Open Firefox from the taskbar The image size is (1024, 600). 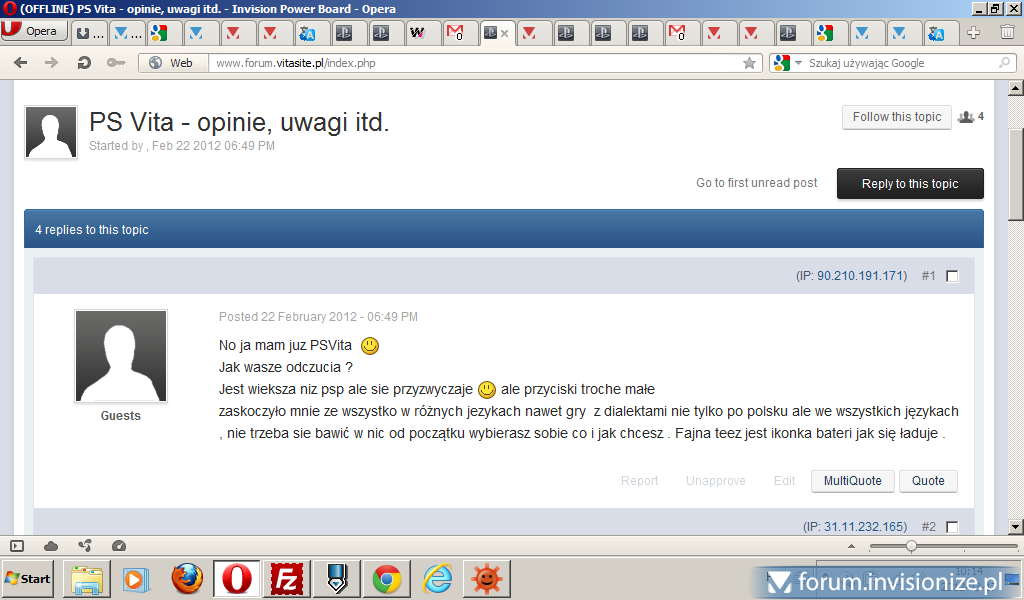[187, 579]
